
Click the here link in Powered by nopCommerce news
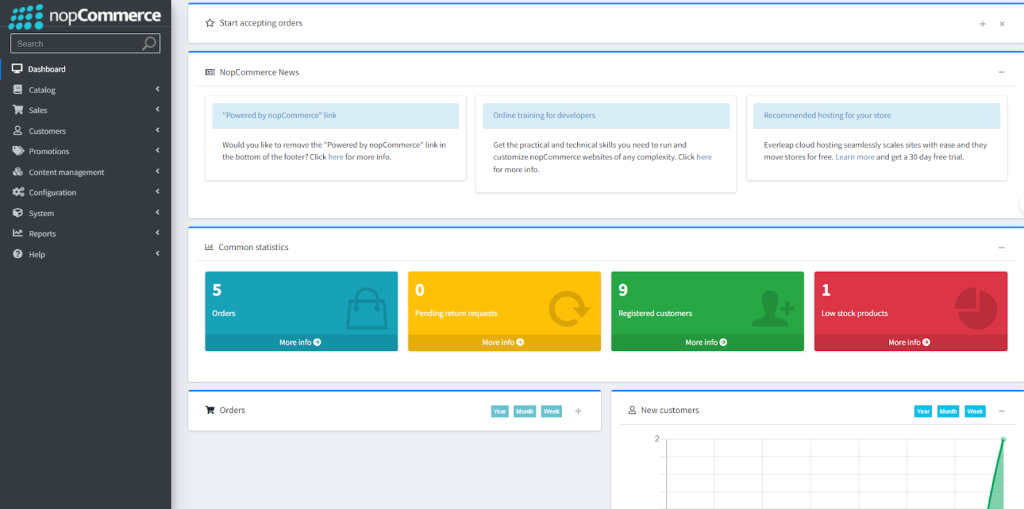[x=336, y=157]
